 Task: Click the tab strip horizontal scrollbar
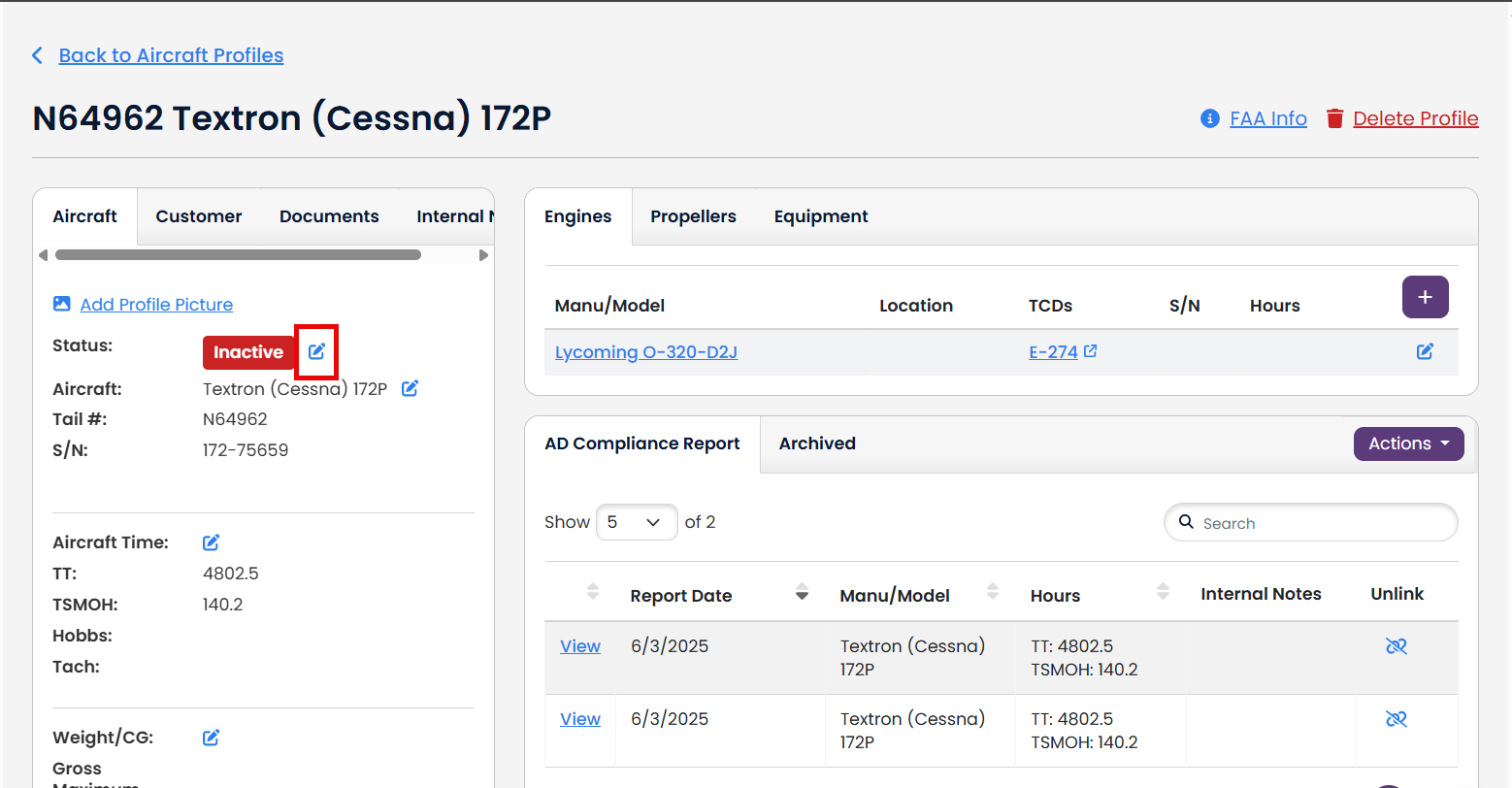click(238, 255)
